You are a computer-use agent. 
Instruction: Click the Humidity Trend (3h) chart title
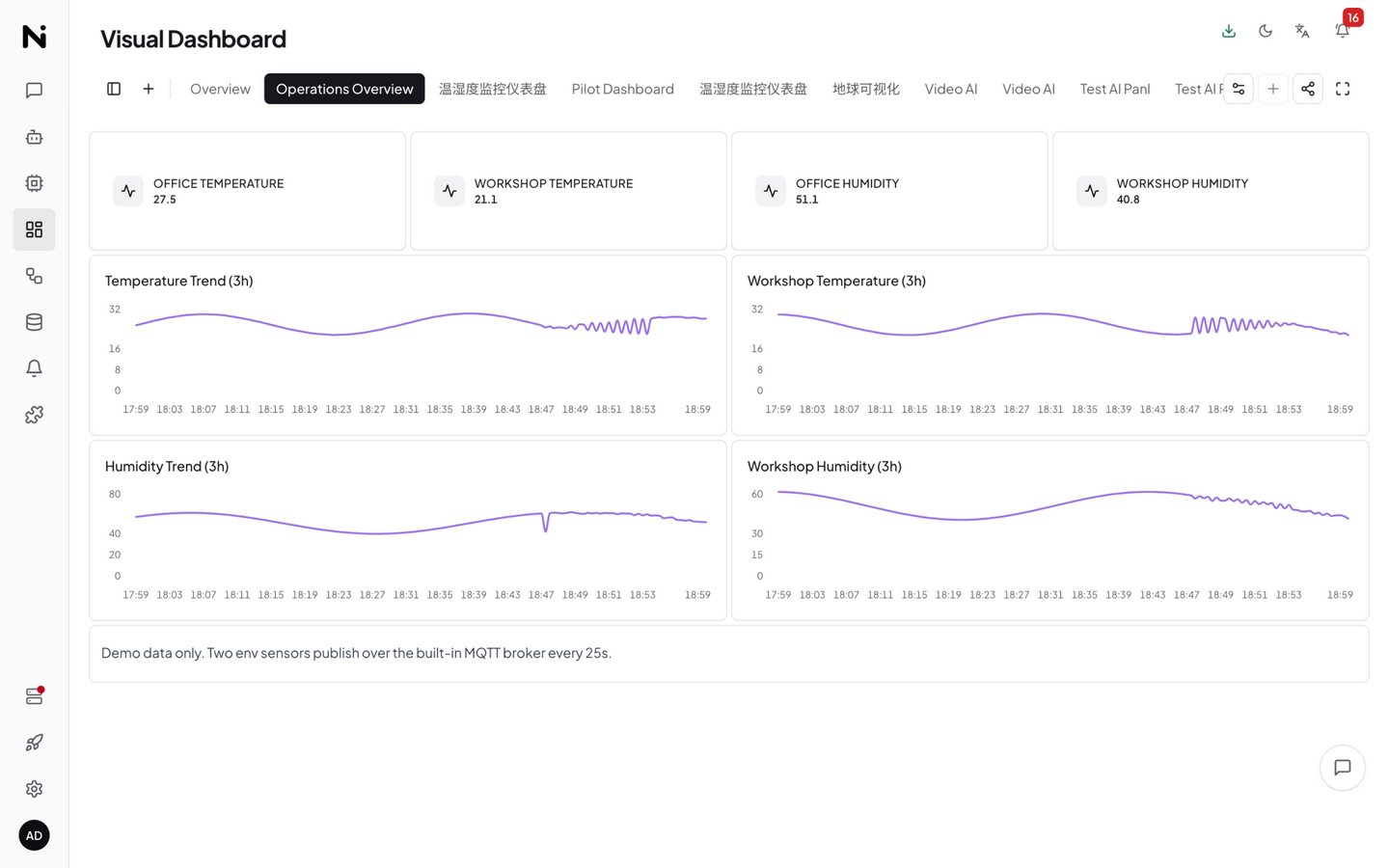pyautogui.click(x=167, y=466)
